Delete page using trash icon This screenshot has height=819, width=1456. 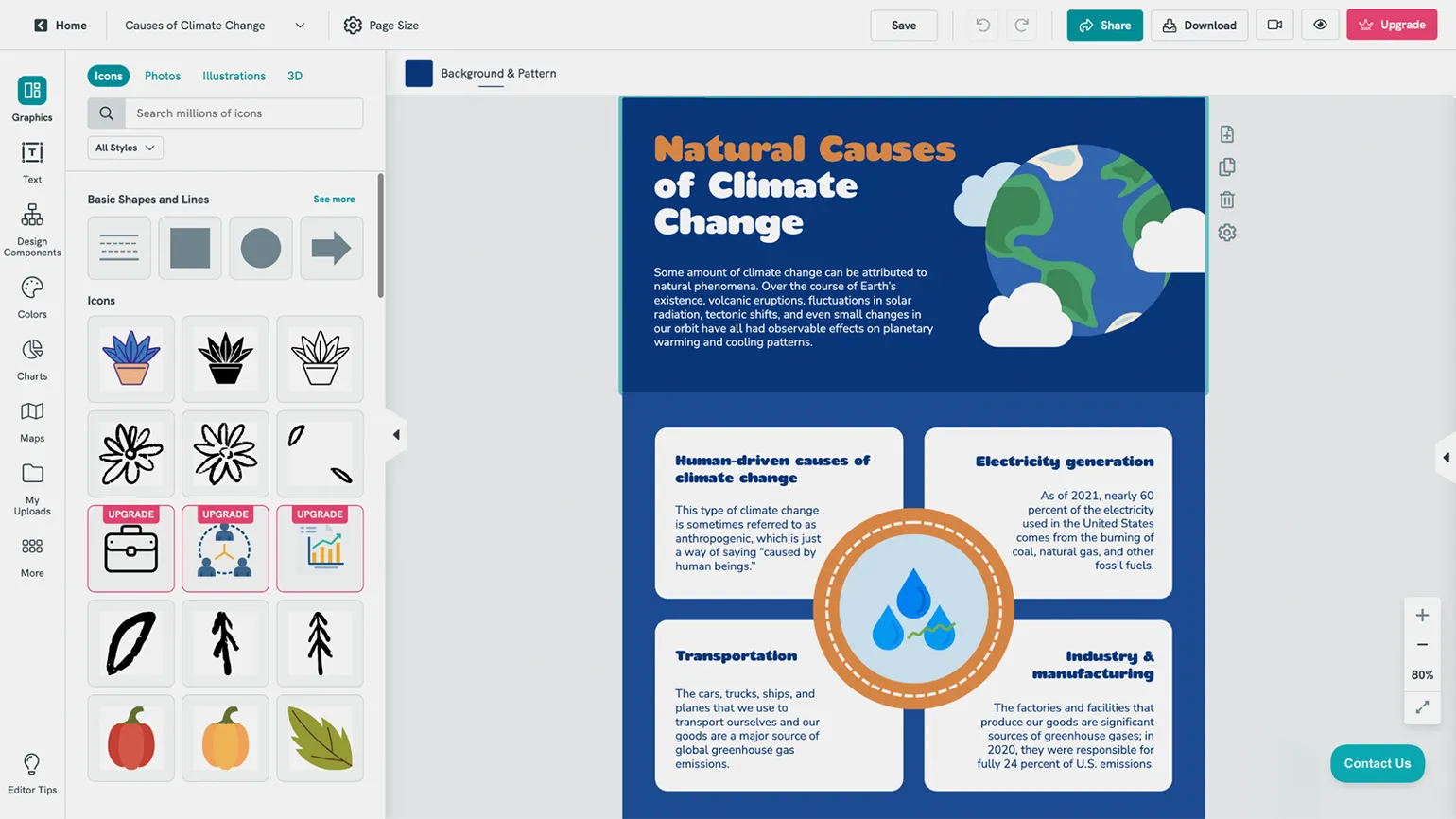[x=1226, y=200]
